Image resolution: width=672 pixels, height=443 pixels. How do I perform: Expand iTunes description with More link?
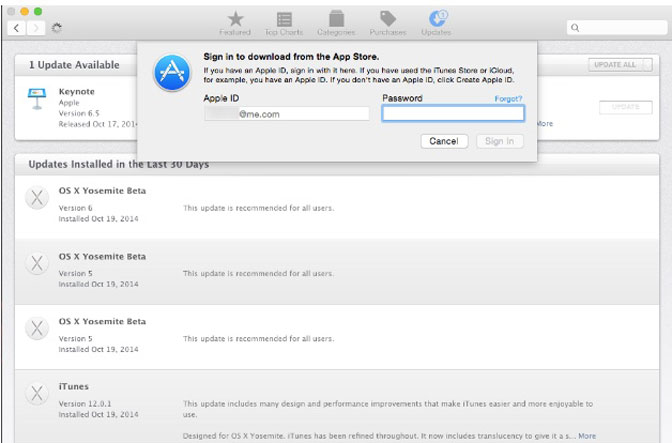(x=587, y=436)
